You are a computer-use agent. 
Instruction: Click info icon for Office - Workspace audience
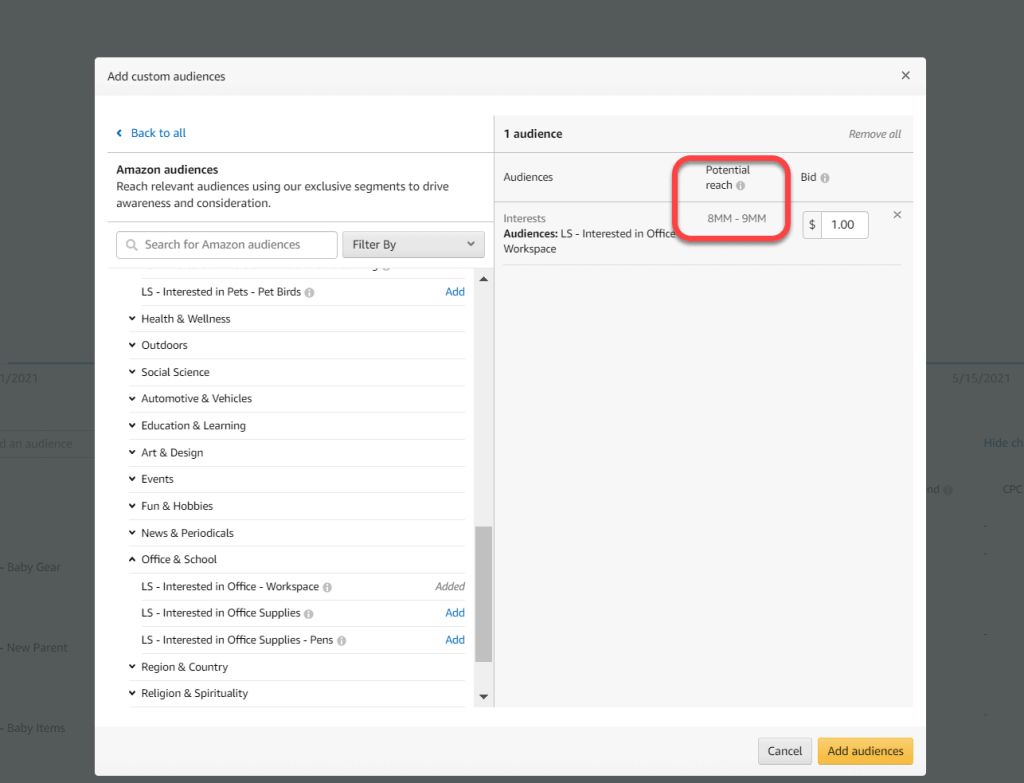pos(327,587)
